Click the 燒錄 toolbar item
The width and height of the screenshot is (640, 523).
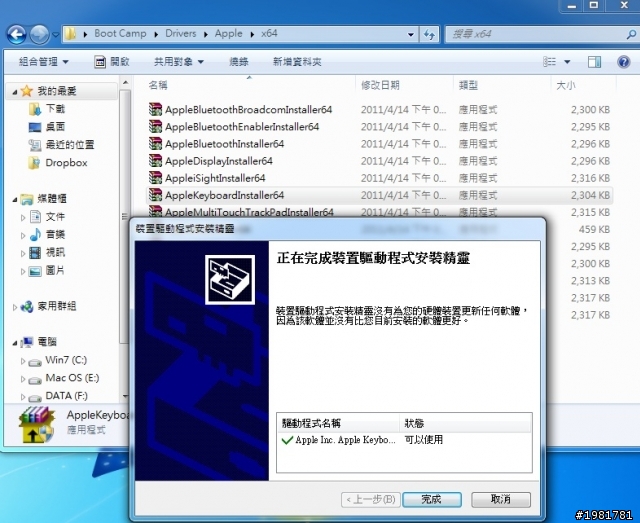[x=239, y=62]
